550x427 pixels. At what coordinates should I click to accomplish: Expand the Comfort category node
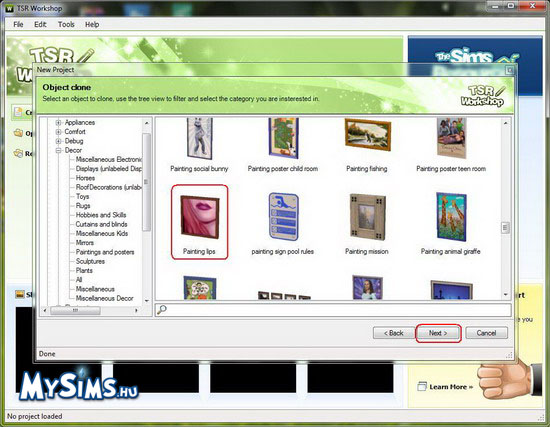click(x=59, y=132)
